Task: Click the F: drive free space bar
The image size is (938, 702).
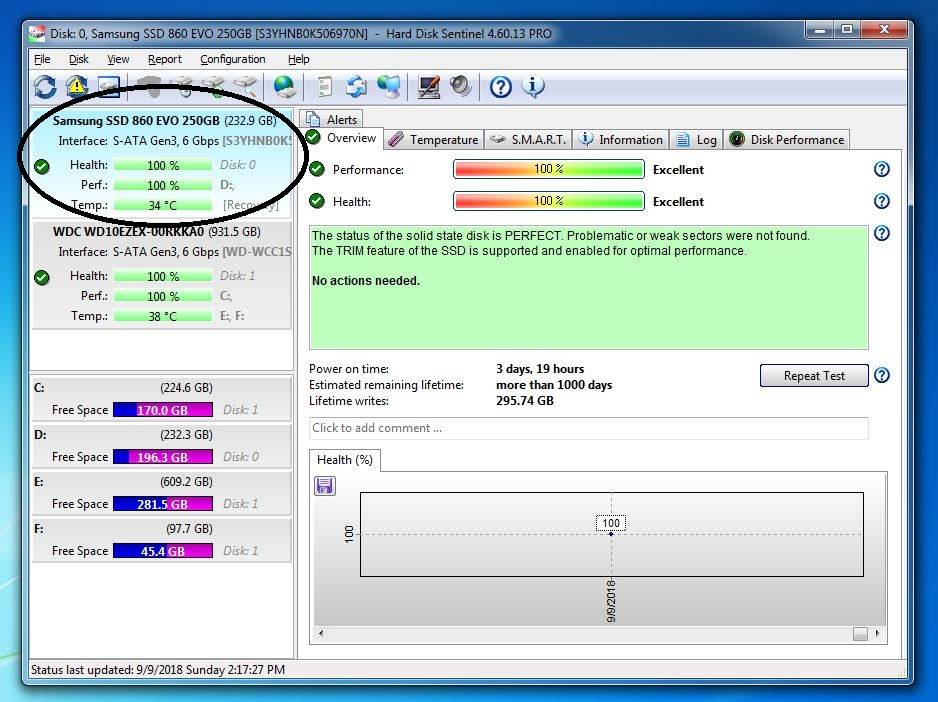Action: (163, 551)
